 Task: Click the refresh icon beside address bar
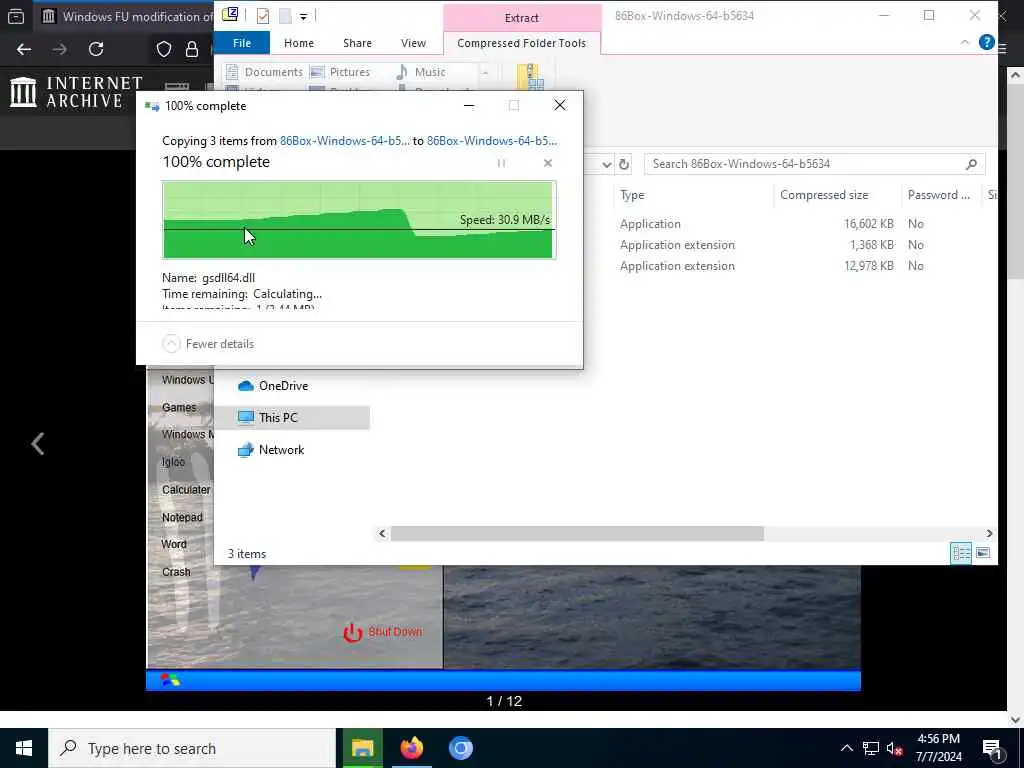pos(624,164)
